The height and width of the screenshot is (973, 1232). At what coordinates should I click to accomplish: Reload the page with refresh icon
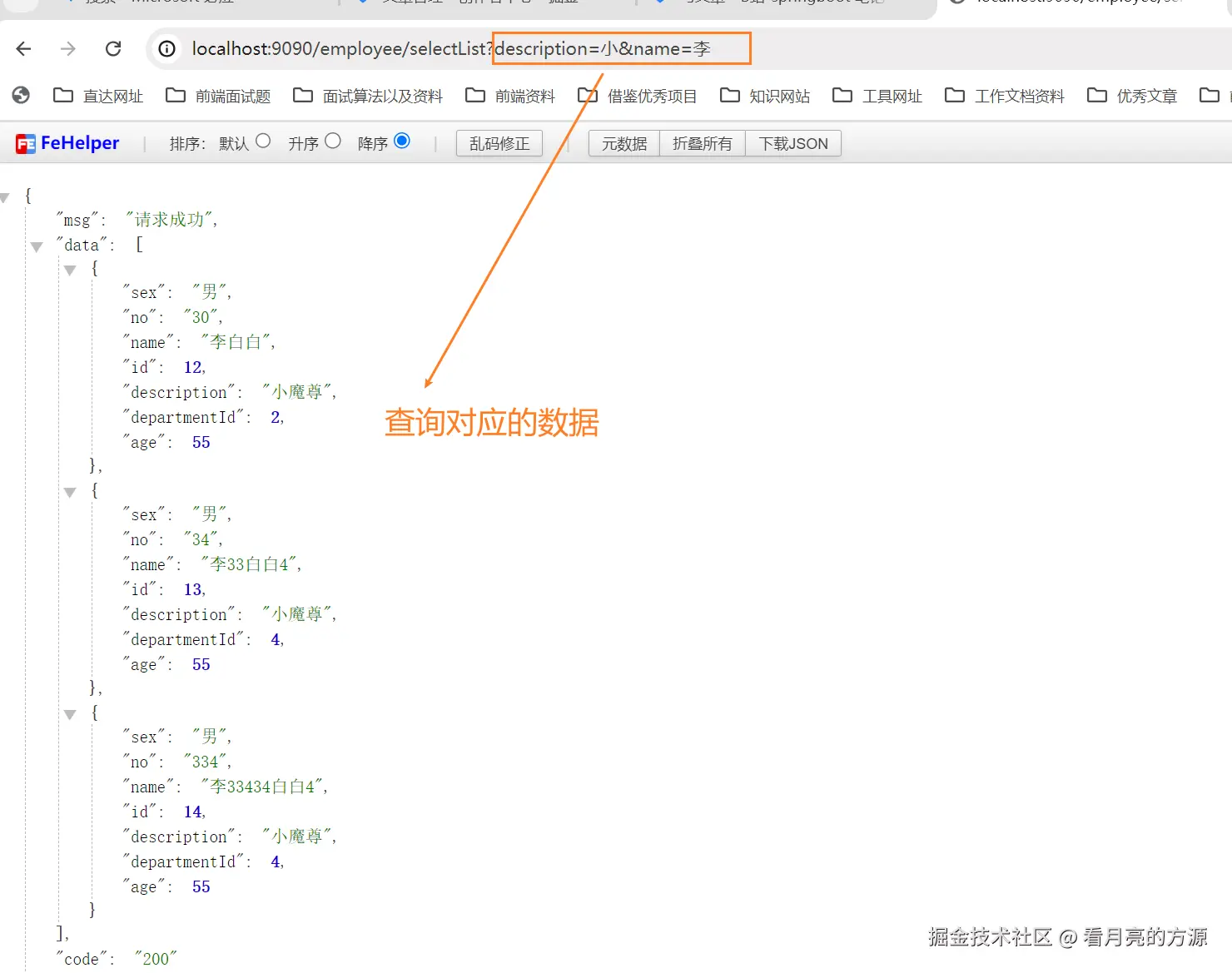pyautogui.click(x=114, y=49)
